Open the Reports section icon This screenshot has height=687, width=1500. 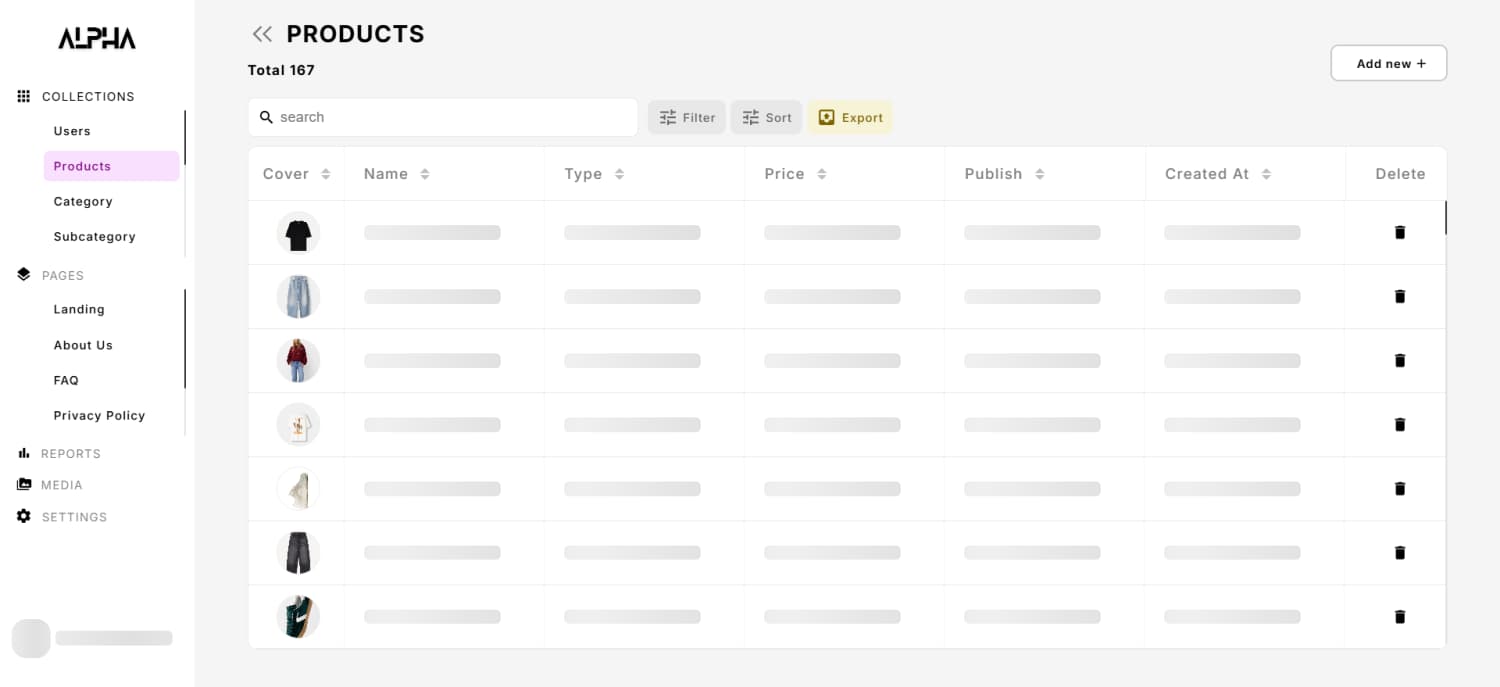point(24,454)
